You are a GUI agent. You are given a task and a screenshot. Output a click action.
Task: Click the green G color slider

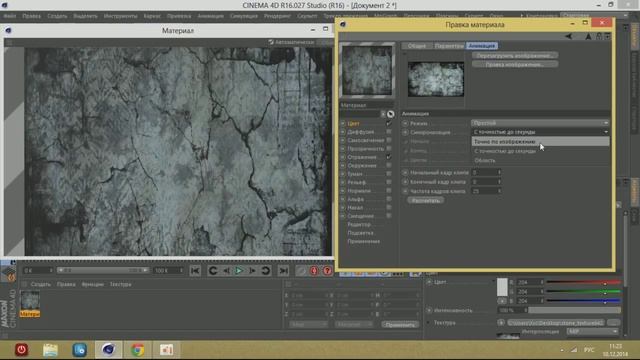point(583,291)
